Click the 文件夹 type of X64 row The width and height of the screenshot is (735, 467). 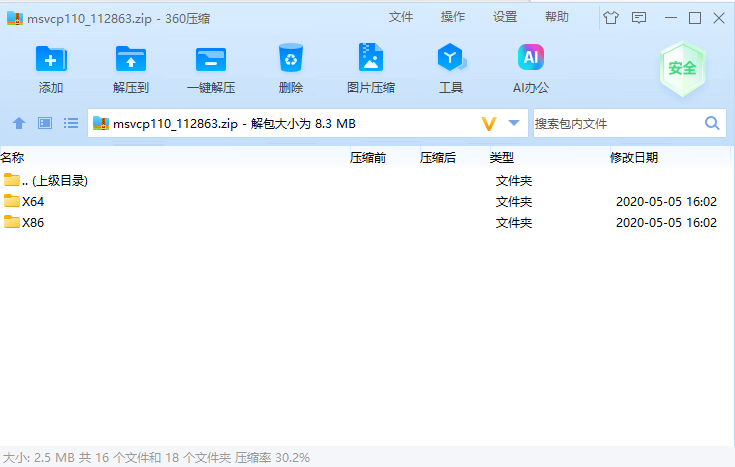tap(514, 202)
